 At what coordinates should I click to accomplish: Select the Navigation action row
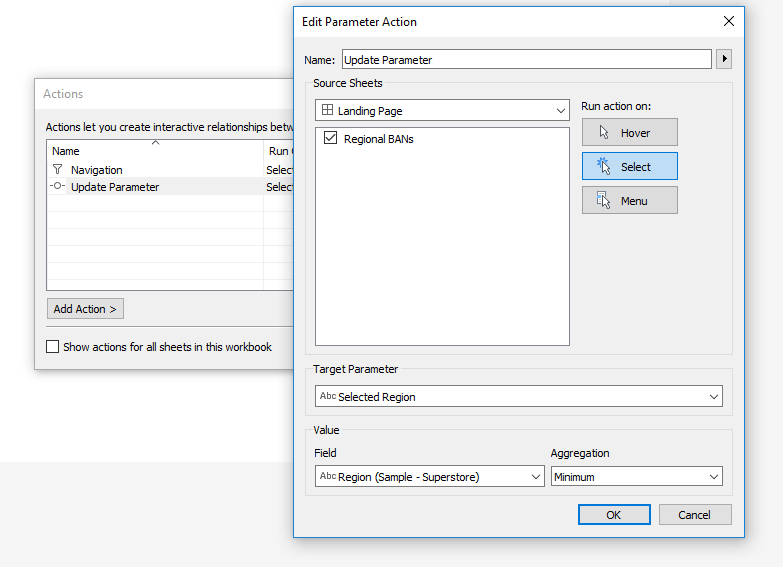click(x=170, y=170)
